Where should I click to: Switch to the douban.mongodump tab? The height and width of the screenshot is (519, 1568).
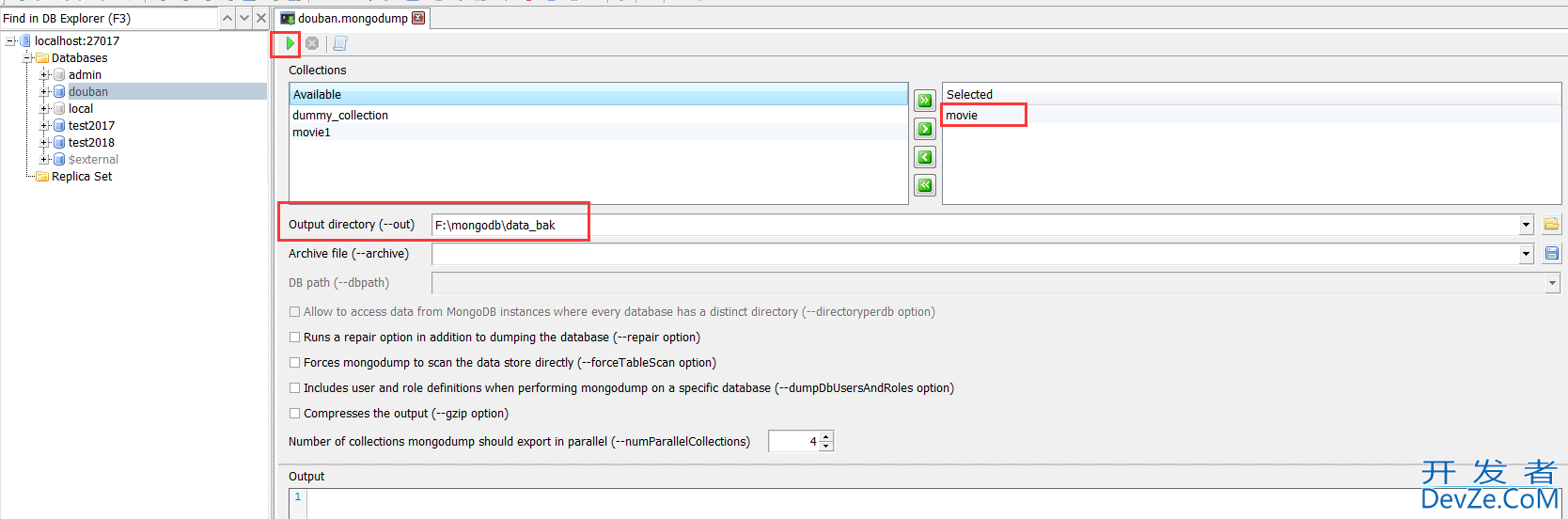pyautogui.click(x=353, y=18)
